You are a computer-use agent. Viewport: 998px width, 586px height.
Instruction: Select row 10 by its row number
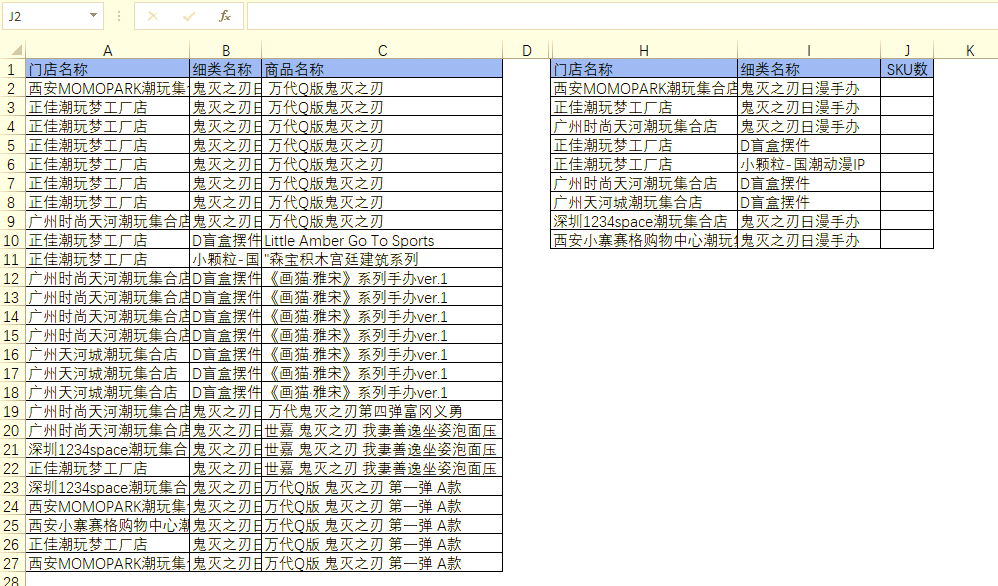coord(12,241)
